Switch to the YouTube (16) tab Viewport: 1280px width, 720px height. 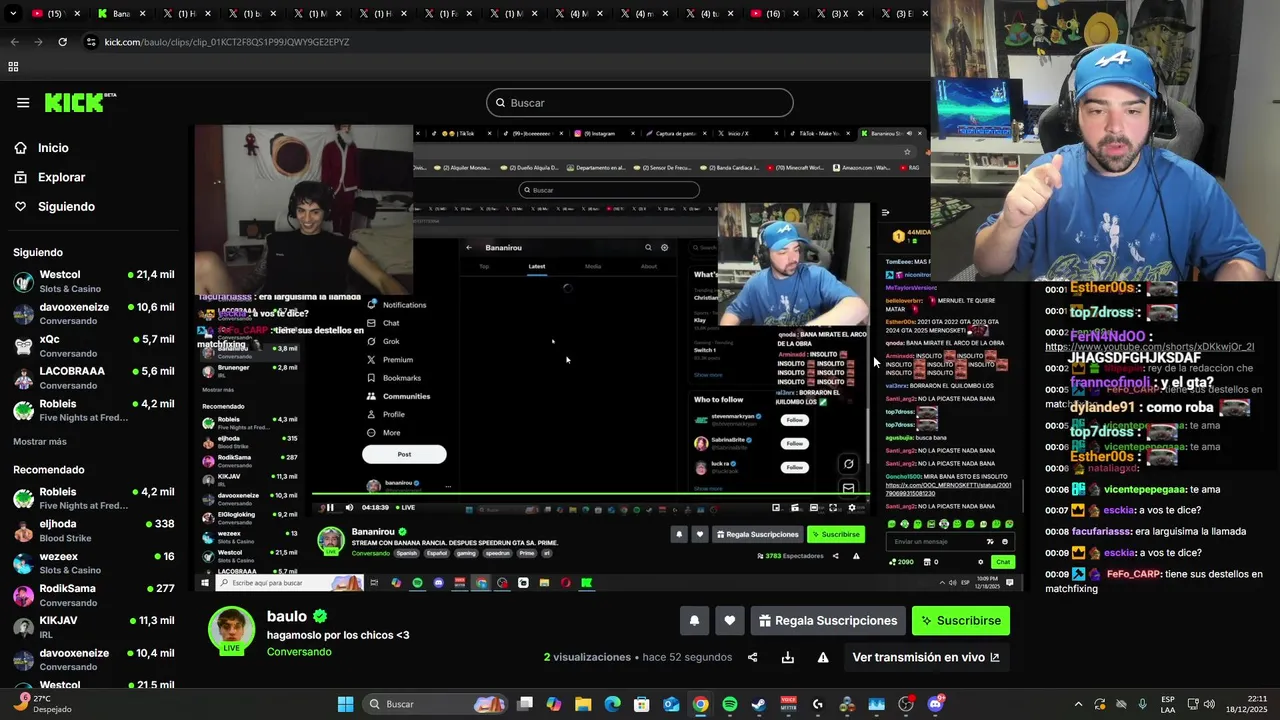point(775,14)
